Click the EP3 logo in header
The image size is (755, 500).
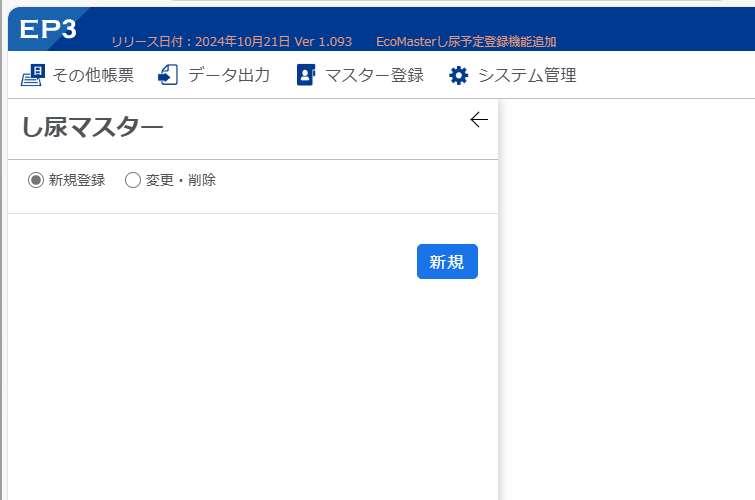click(x=48, y=29)
